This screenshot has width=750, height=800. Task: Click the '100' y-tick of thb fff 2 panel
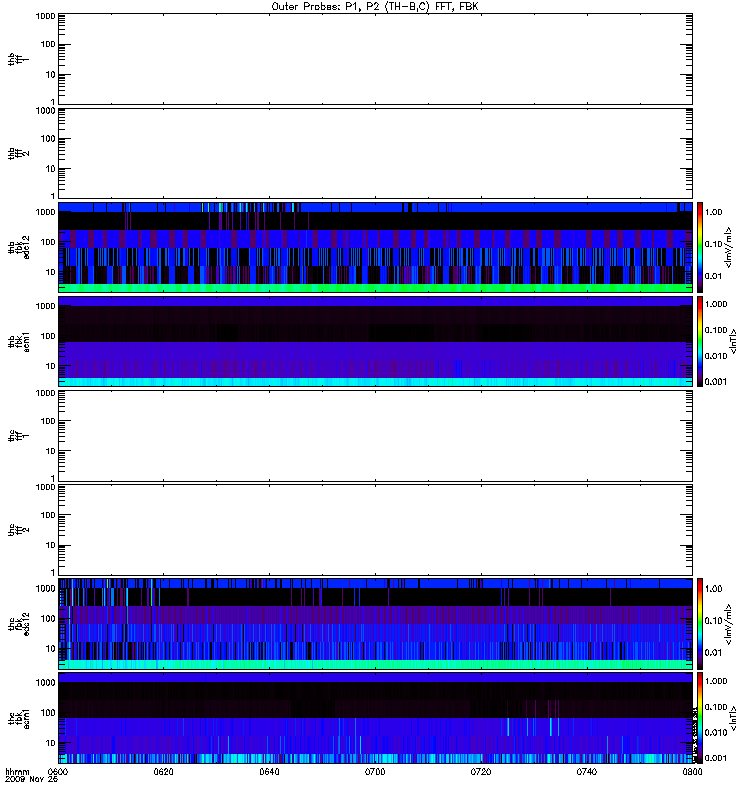pyautogui.click(x=48, y=139)
